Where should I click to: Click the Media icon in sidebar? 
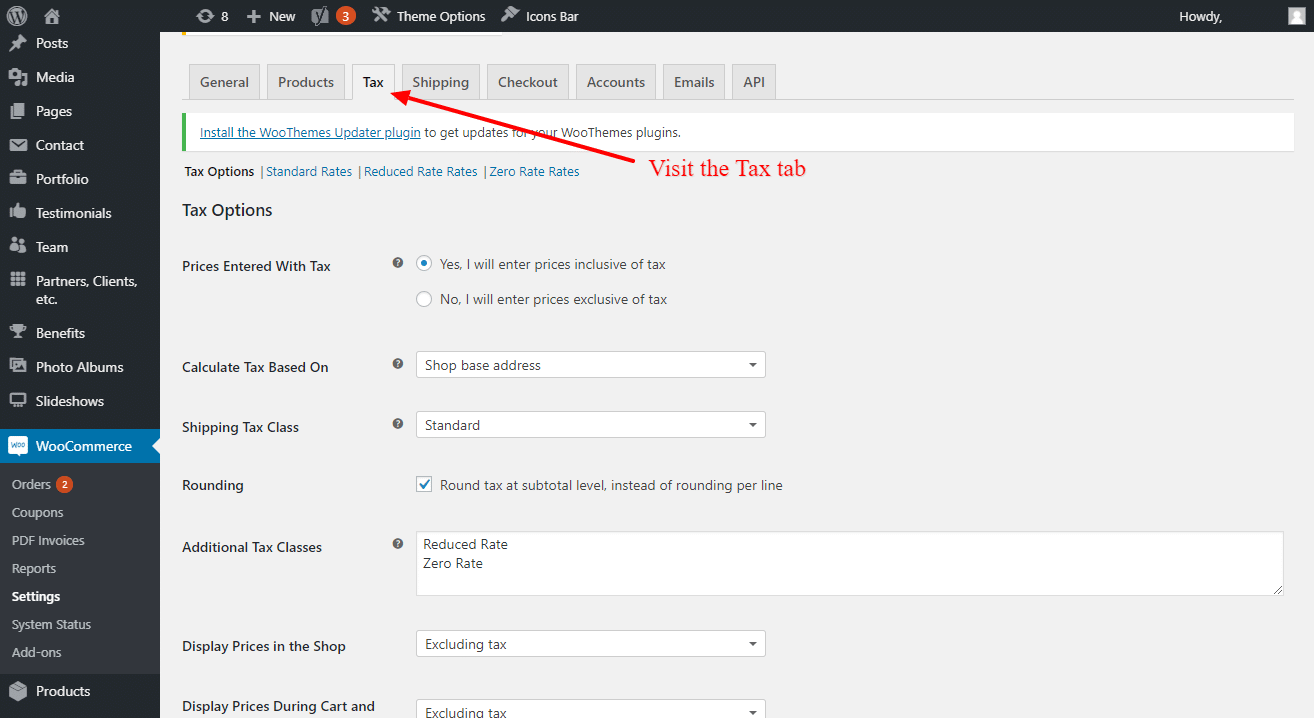18,77
